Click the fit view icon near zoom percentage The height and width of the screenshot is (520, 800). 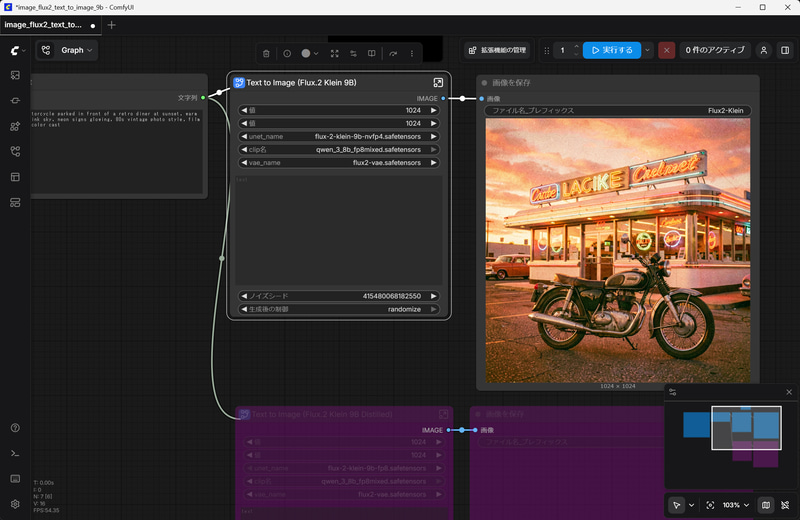(x=710, y=505)
